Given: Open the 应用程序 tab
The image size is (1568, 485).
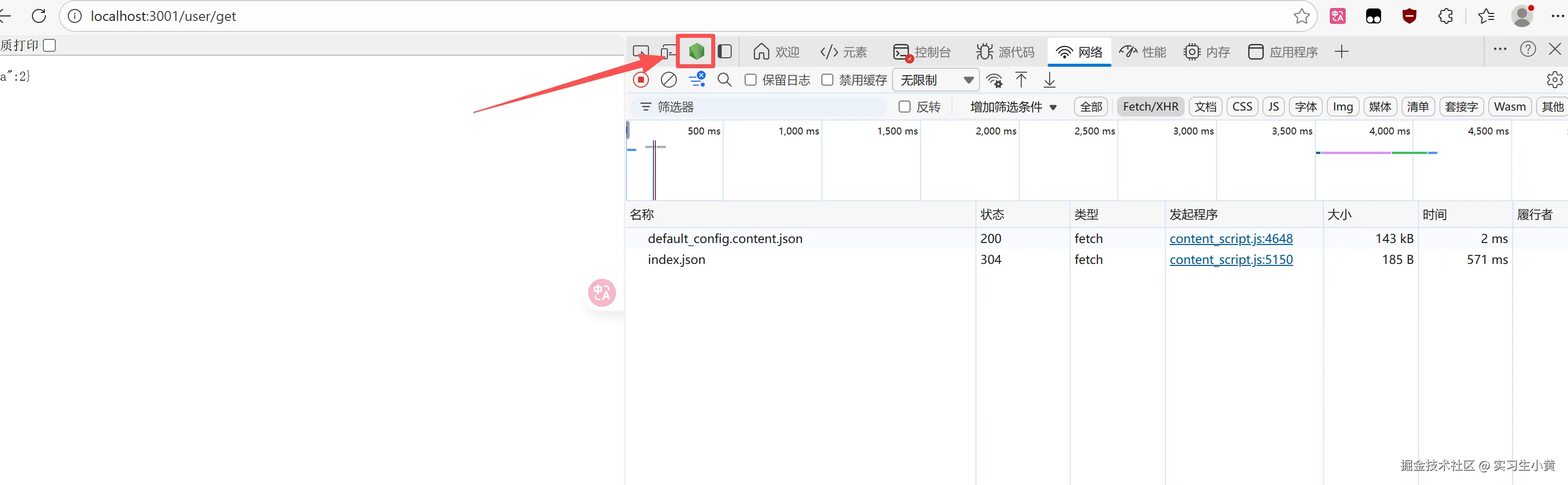Looking at the screenshot, I should point(1282,52).
